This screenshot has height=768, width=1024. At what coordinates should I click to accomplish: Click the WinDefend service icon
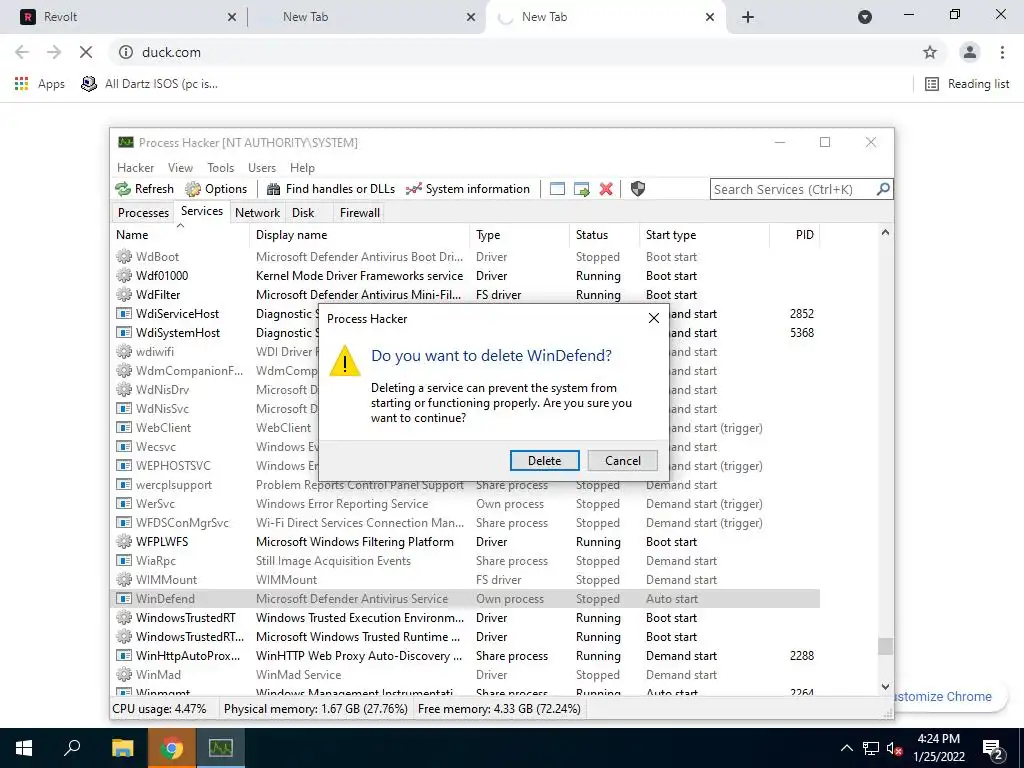(x=124, y=599)
